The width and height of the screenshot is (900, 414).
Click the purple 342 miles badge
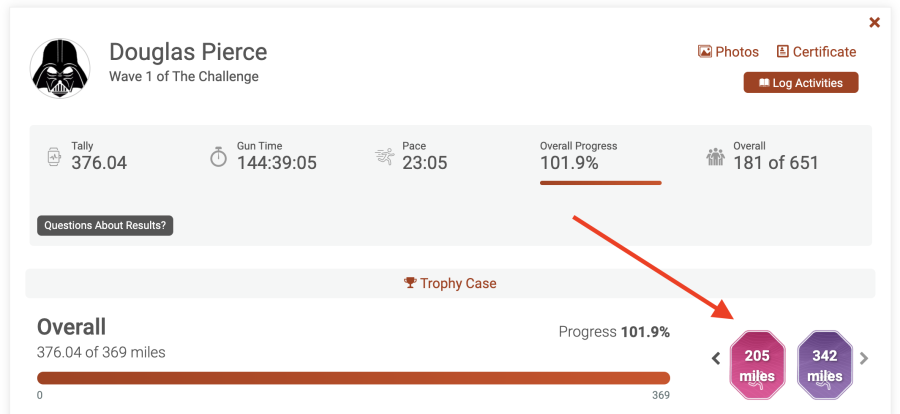(x=824, y=360)
